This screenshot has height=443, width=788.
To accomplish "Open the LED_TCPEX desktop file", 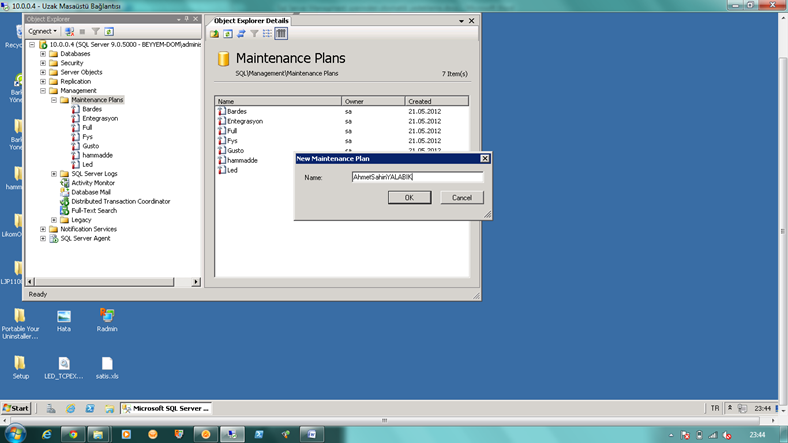I will click(64, 368).
